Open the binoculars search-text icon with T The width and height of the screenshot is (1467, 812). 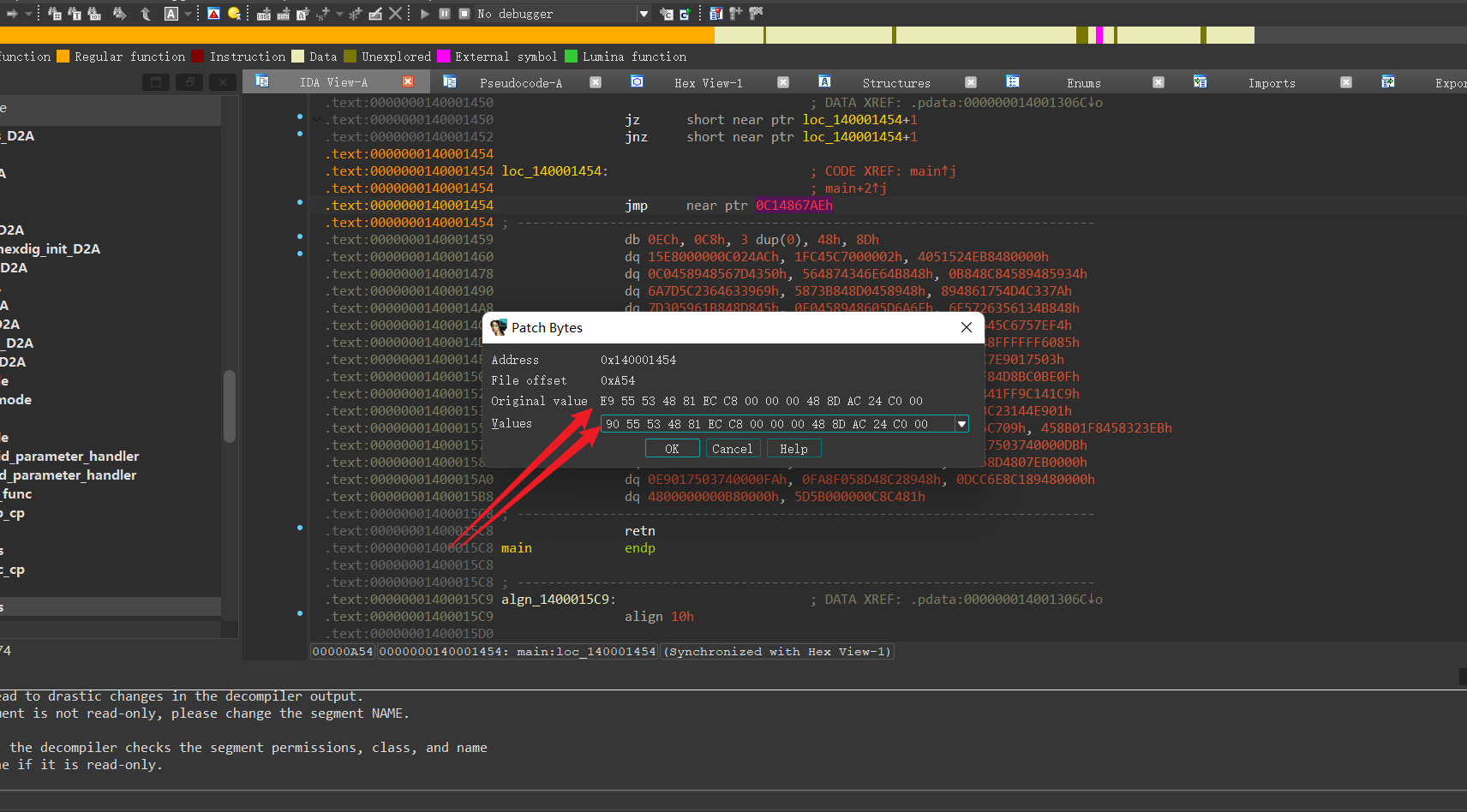(x=75, y=14)
